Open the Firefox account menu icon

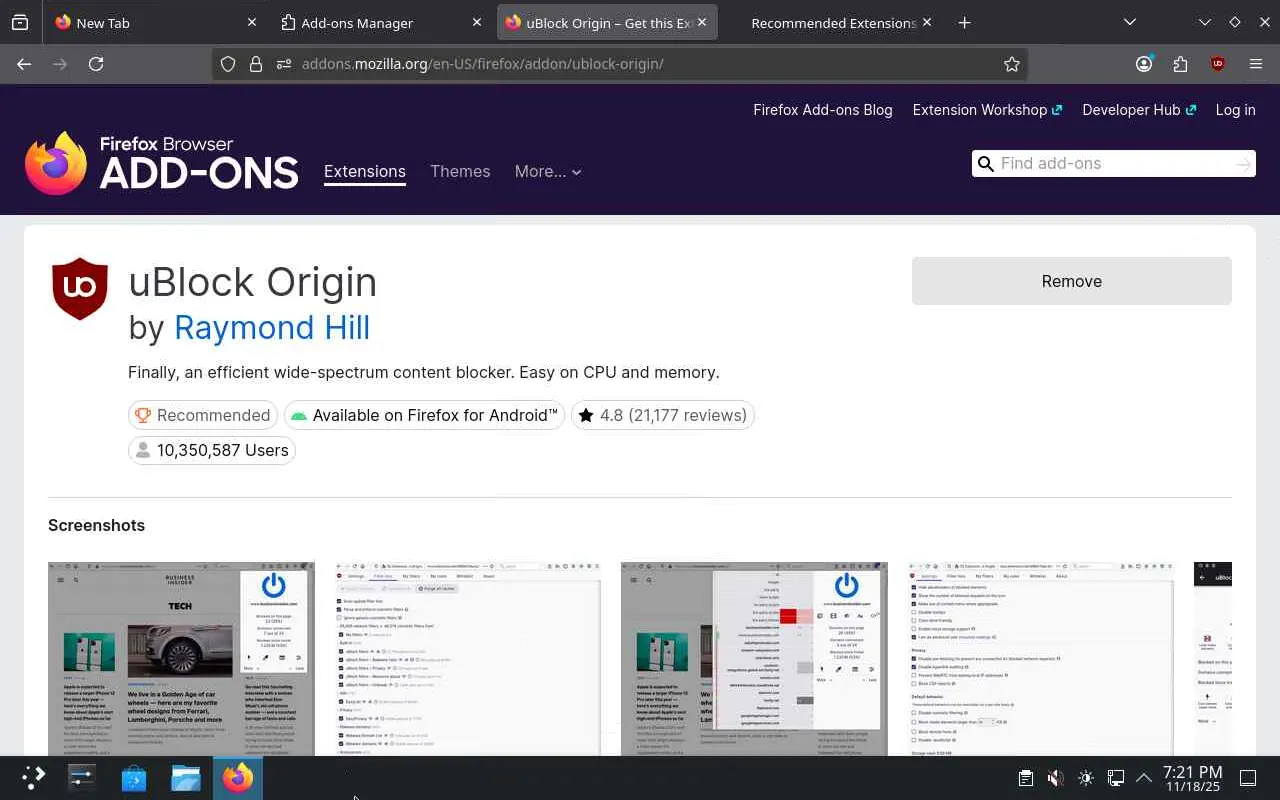[x=1144, y=64]
